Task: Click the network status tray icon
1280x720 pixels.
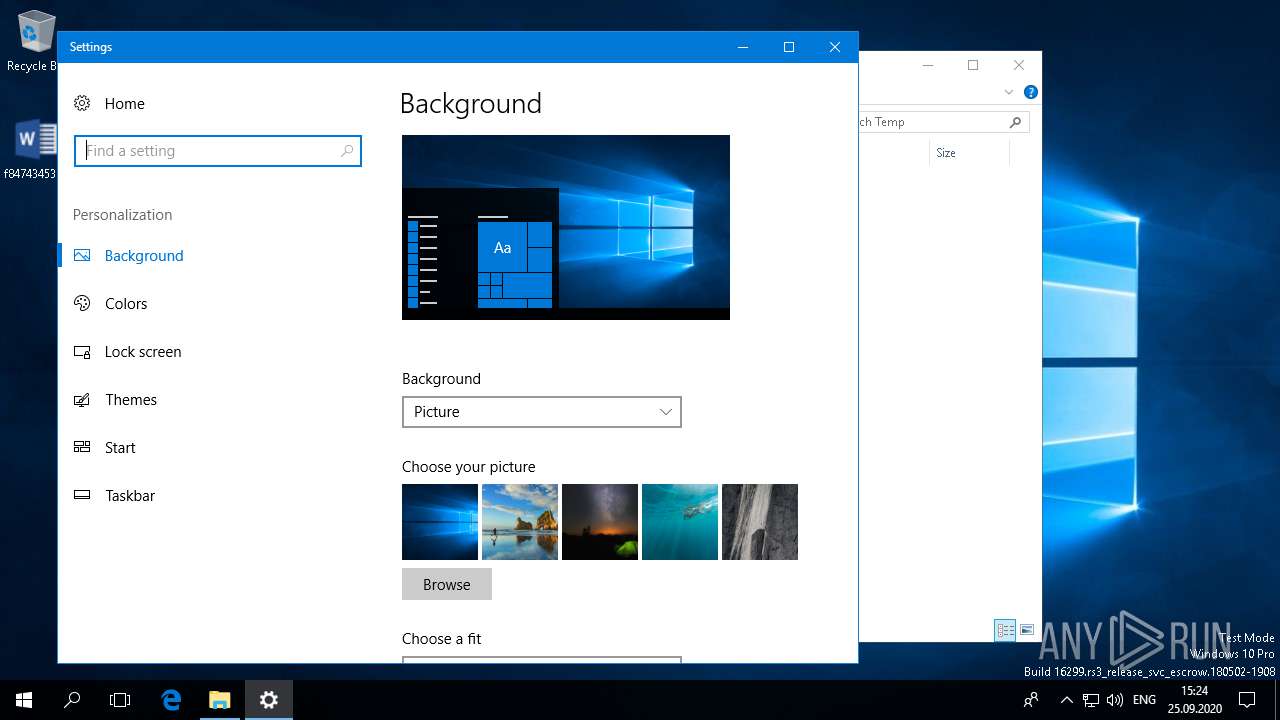Action: pyautogui.click(x=1091, y=700)
